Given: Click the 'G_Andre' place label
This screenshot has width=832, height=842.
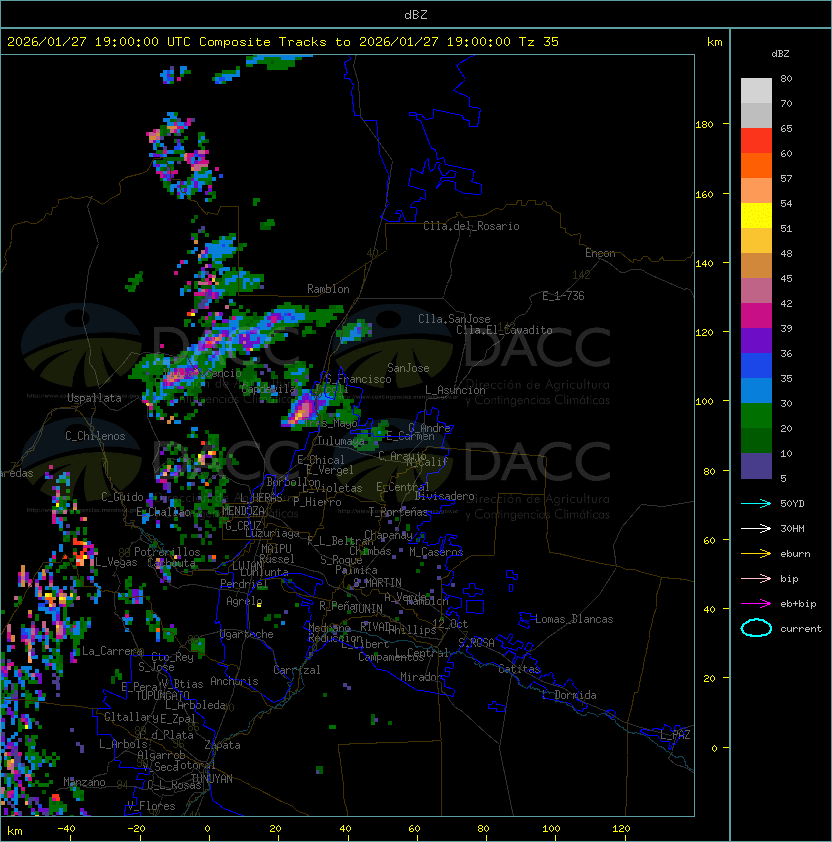Looking at the screenshot, I should (429, 428).
